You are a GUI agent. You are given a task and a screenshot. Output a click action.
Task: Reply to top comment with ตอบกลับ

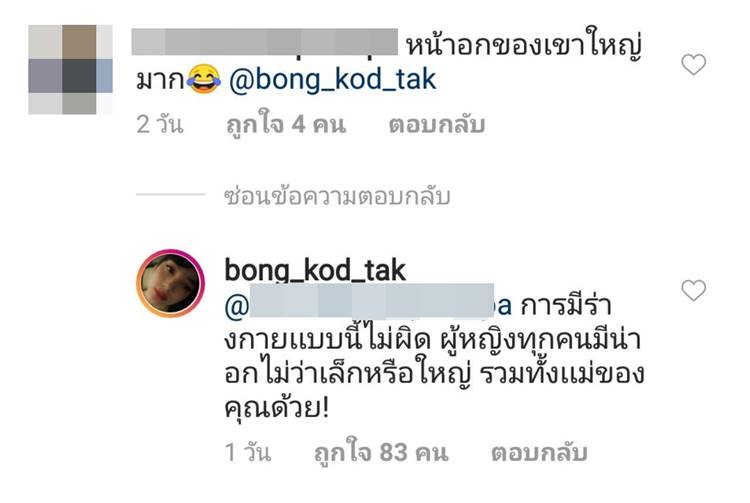click(x=437, y=125)
